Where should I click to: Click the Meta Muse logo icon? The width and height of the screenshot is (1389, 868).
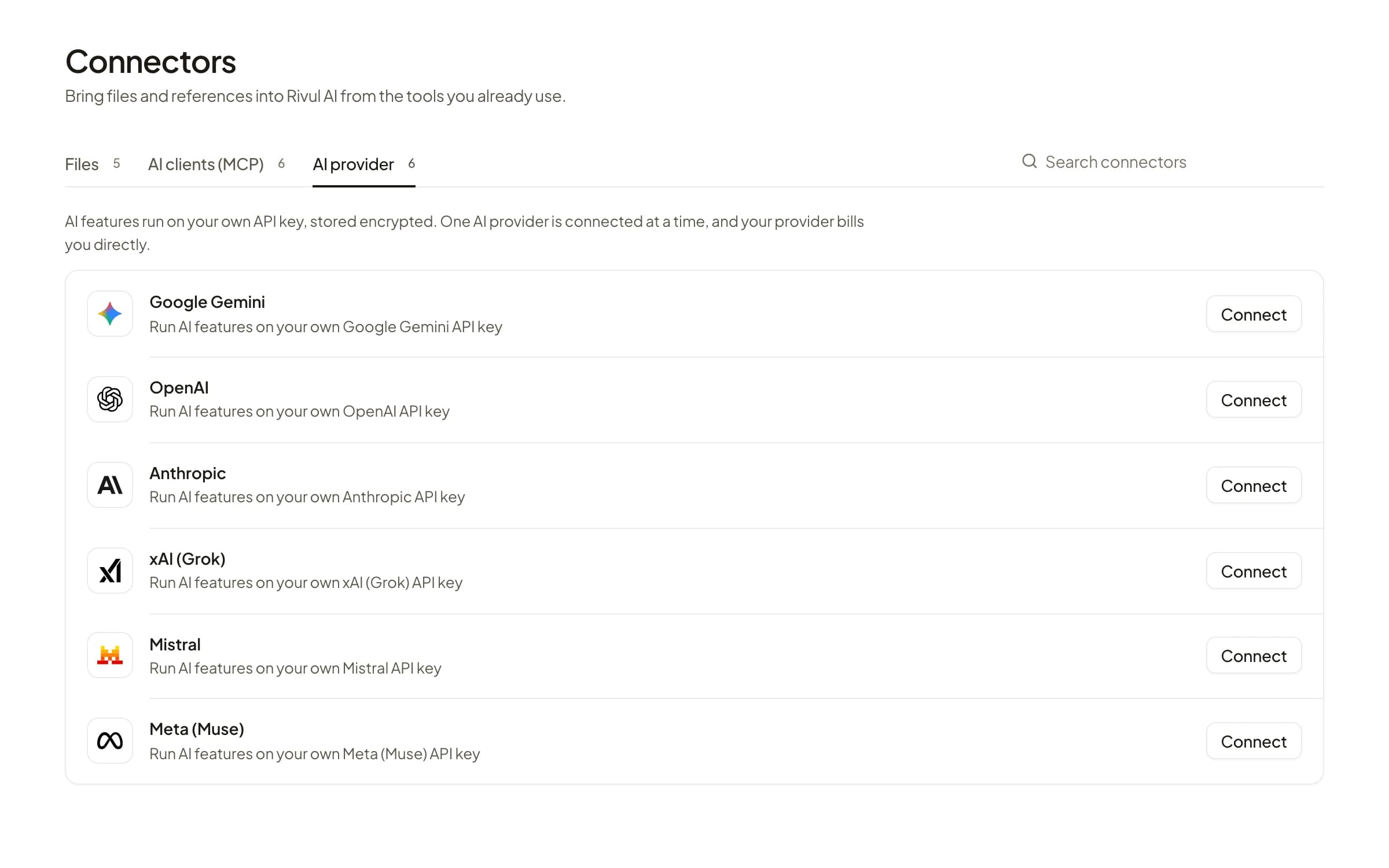tap(110, 741)
